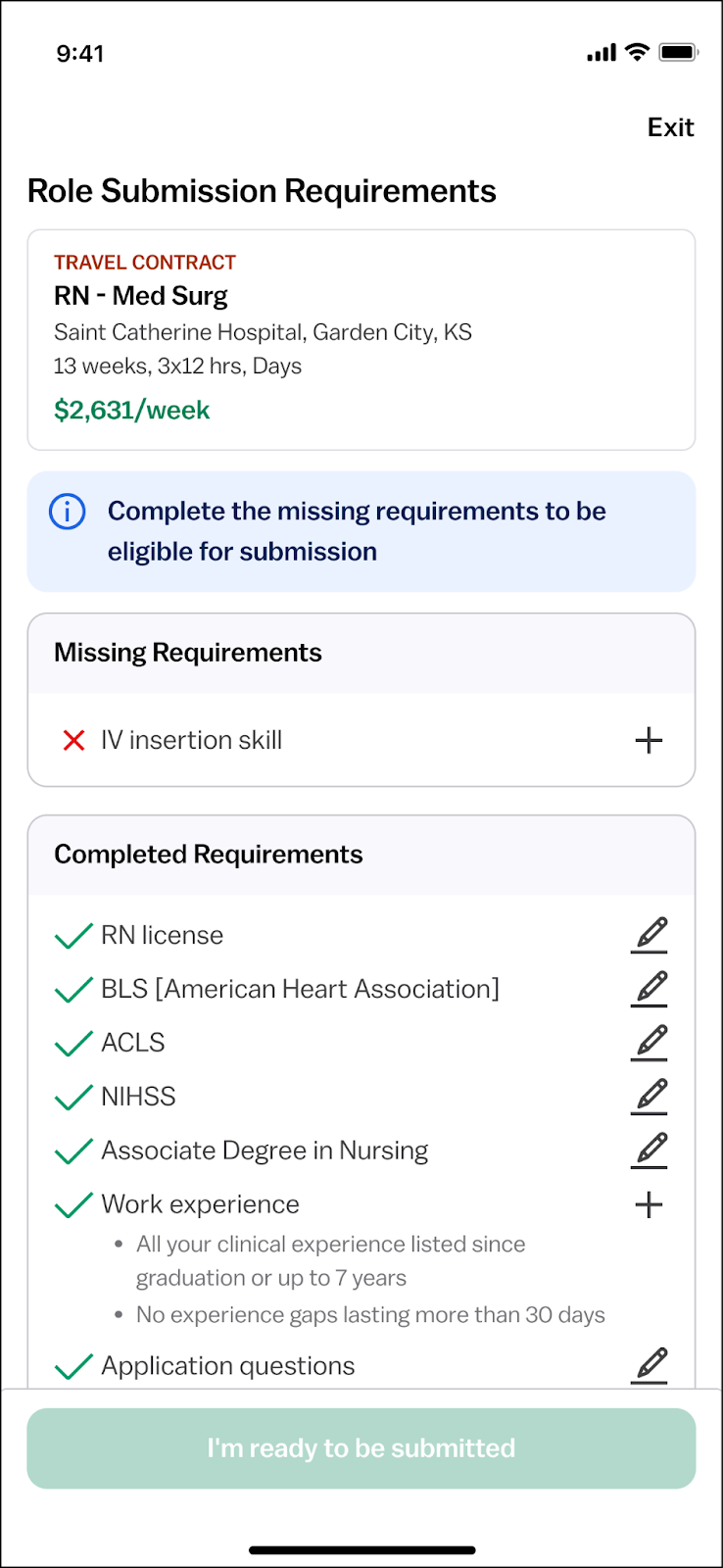The width and height of the screenshot is (723, 1568).
Task: Click the pencil icon next to BLS
Action: point(650,989)
